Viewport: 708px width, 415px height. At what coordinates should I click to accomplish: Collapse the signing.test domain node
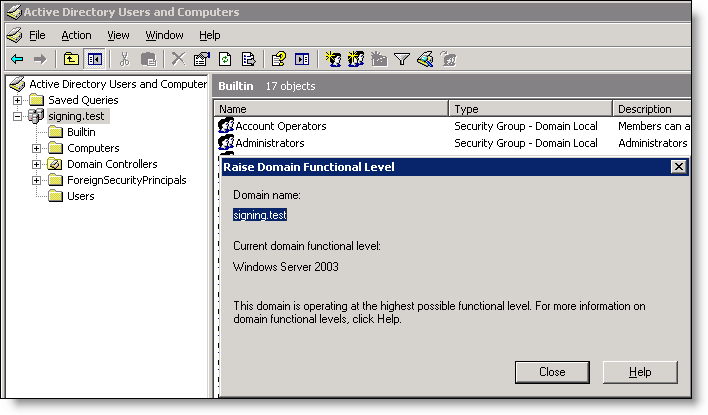[18, 116]
